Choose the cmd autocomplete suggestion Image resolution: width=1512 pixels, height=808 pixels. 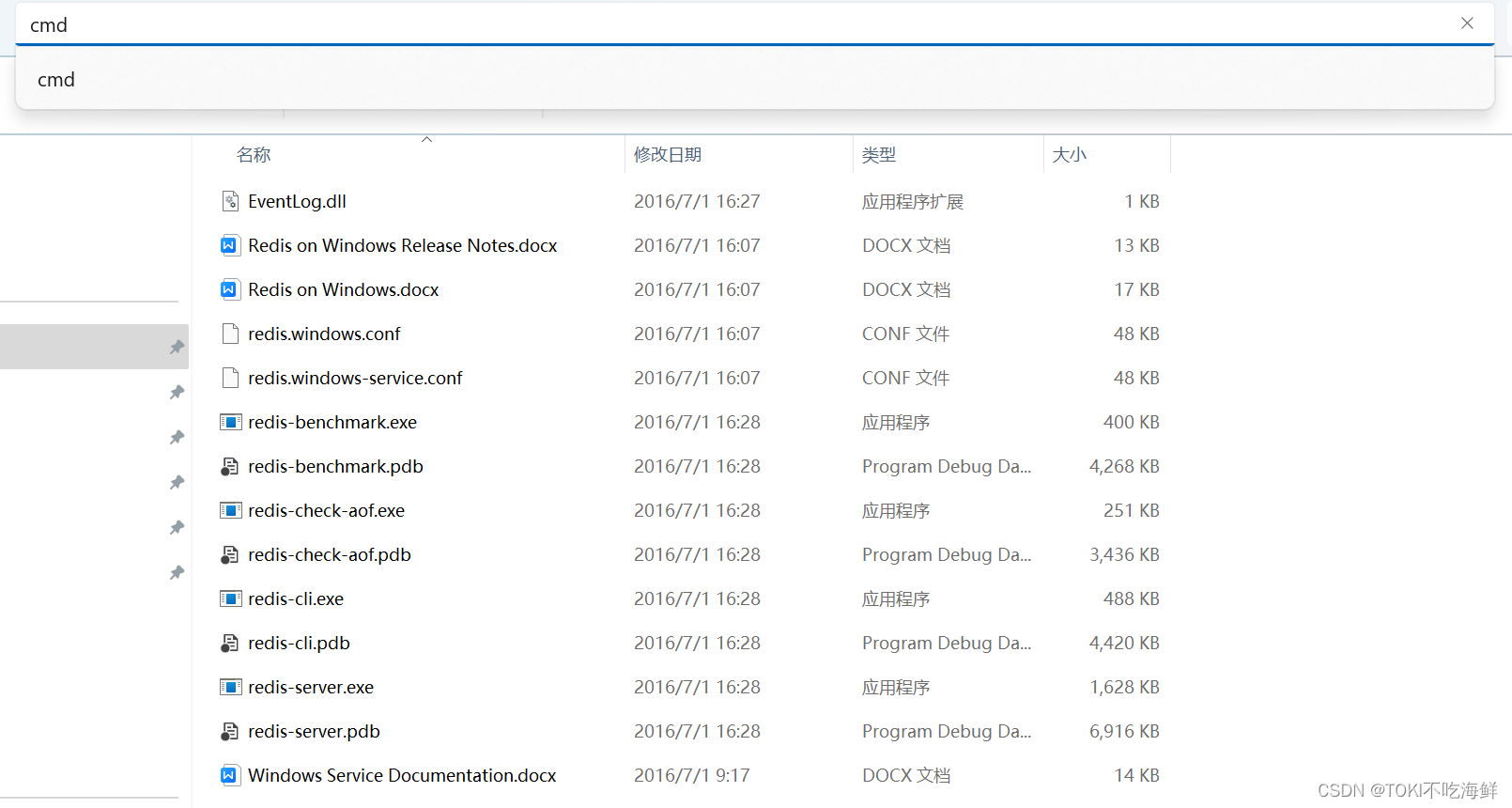[755, 80]
